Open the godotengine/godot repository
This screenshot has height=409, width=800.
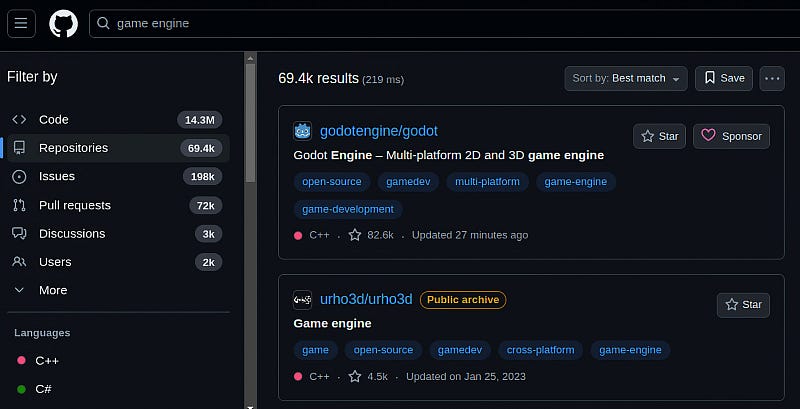379,131
